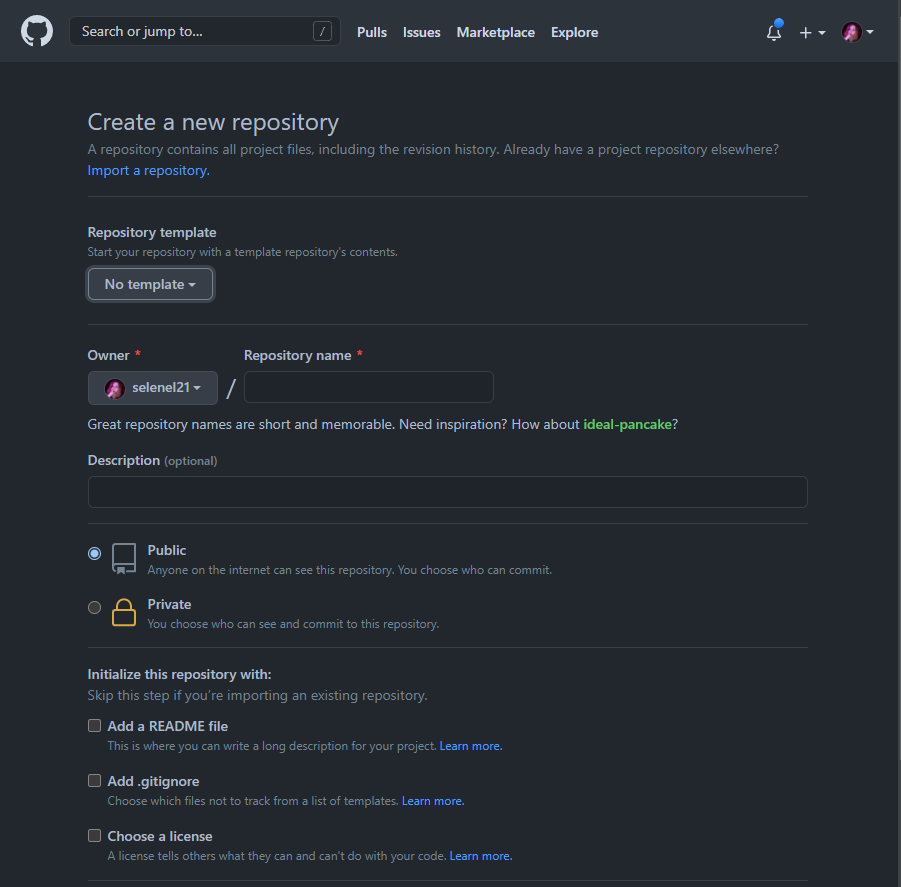The width and height of the screenshot is (901, 887).
Task: Expand the No template dropdown
Action: click(150, 284)
